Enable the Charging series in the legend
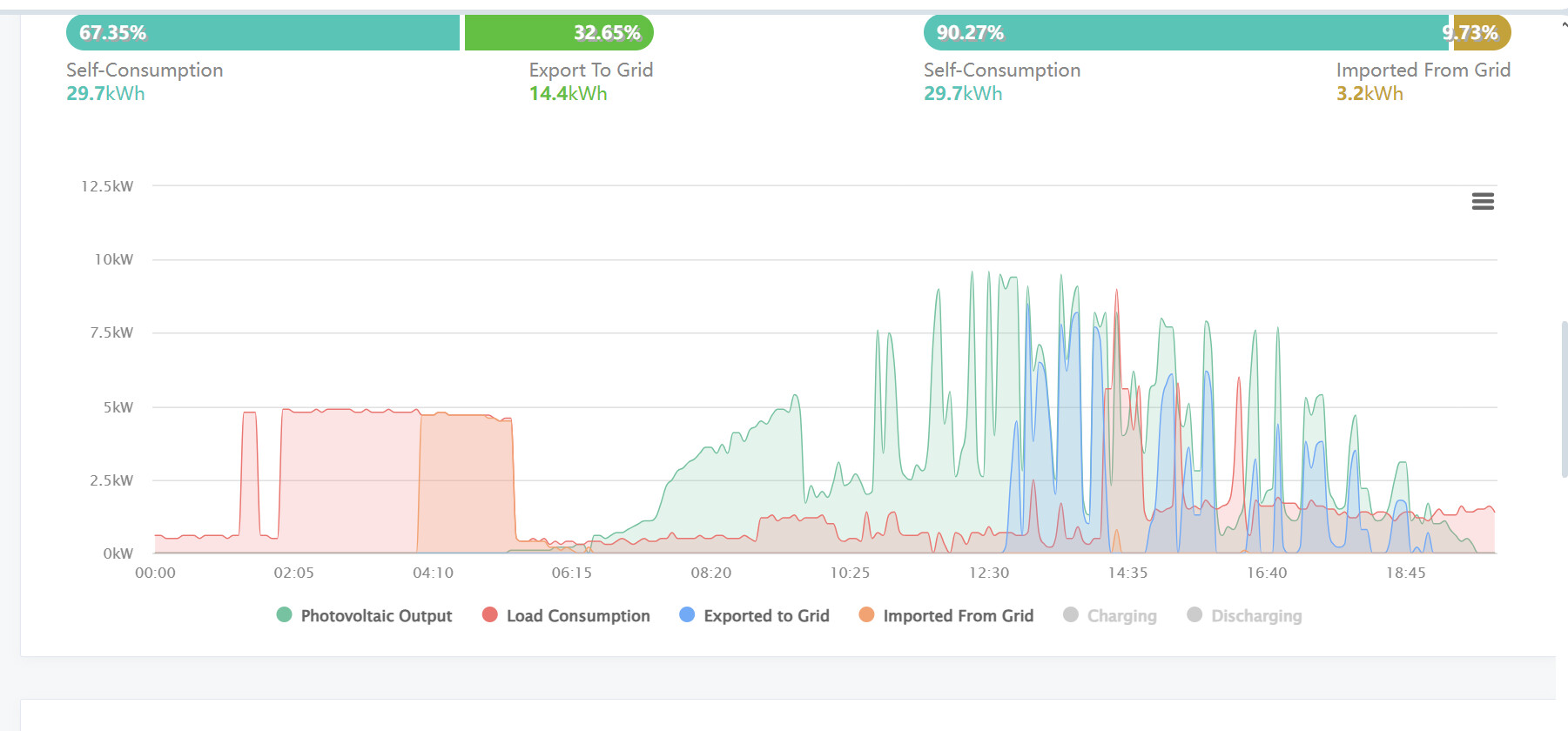This screenshot has width=1568, height=731. (x=1121, y=616)
